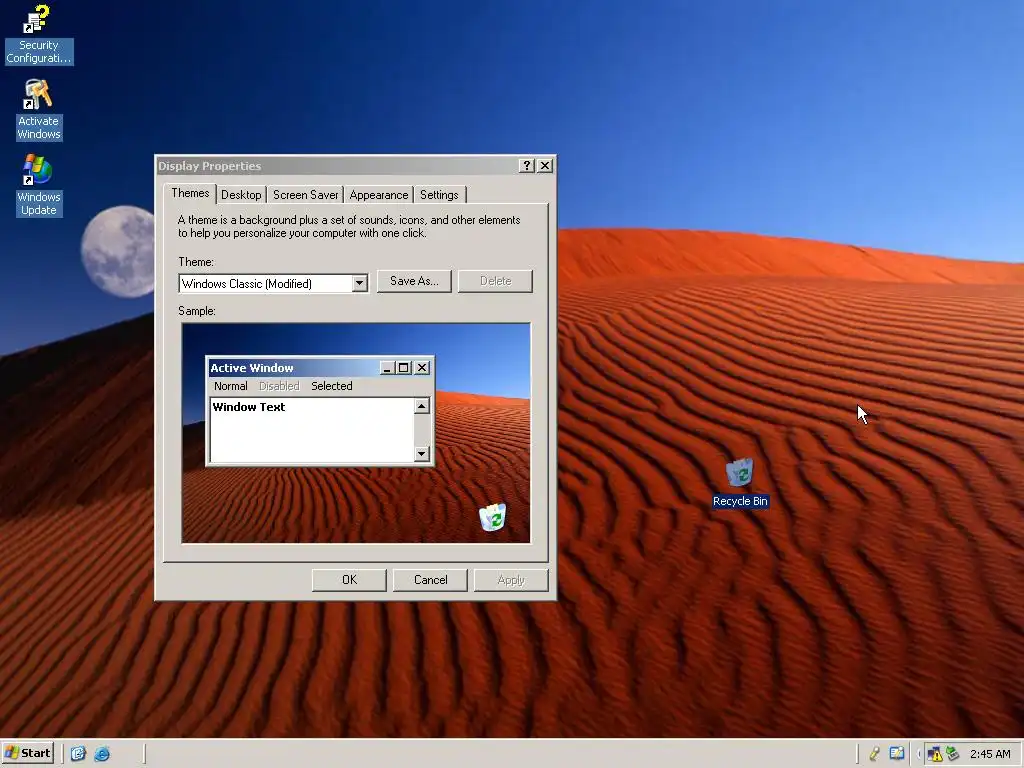Click the Save As... button
Screen dimensions: 1024x768
[x=414, y=281]
